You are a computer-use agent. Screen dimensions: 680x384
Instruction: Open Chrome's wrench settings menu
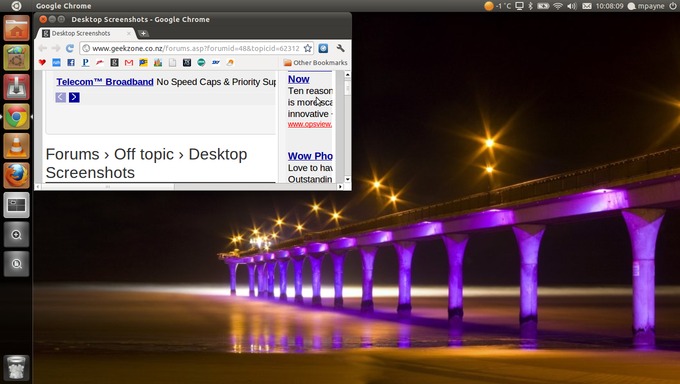click(341, 48)
